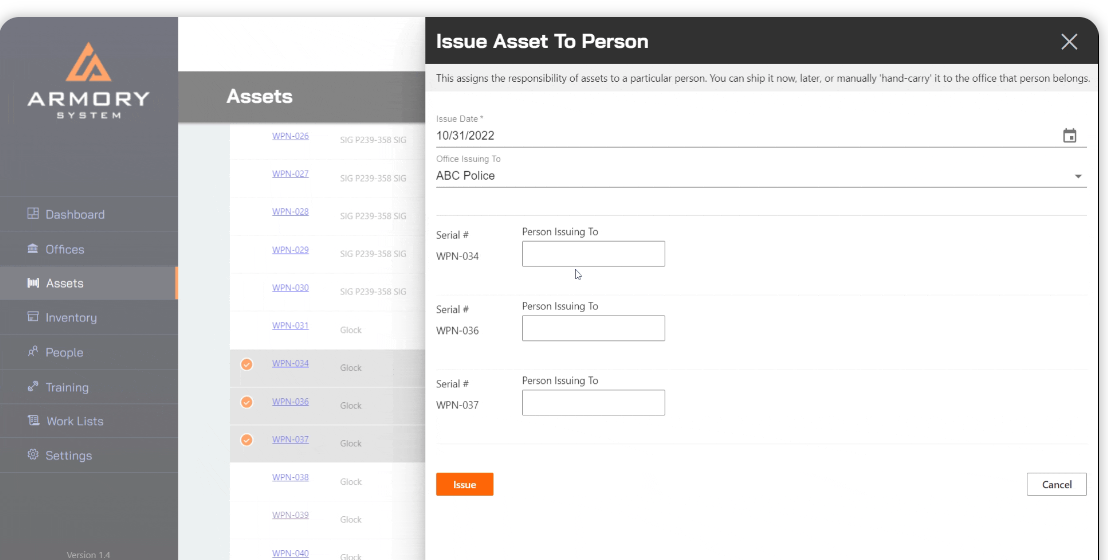Viewport: 1108px width, 560px height.
Task: Click the Person Issuing To field for WPN-037
Action: tap(593, 403)
